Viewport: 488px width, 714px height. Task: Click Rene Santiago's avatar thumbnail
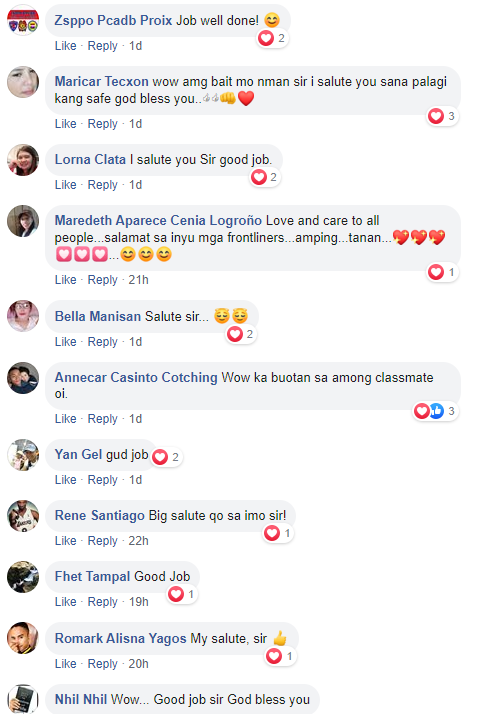[23, 516]
